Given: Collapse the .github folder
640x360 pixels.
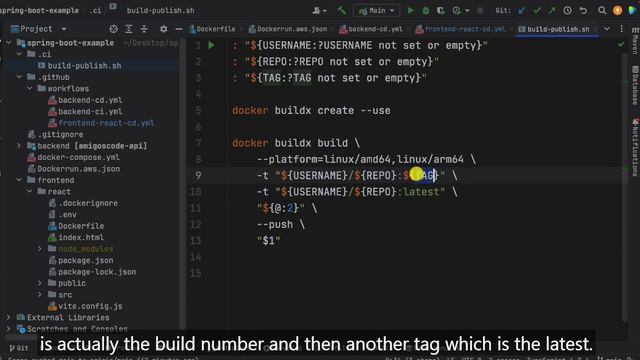Looking at the screenshot, I should [19, 77].
